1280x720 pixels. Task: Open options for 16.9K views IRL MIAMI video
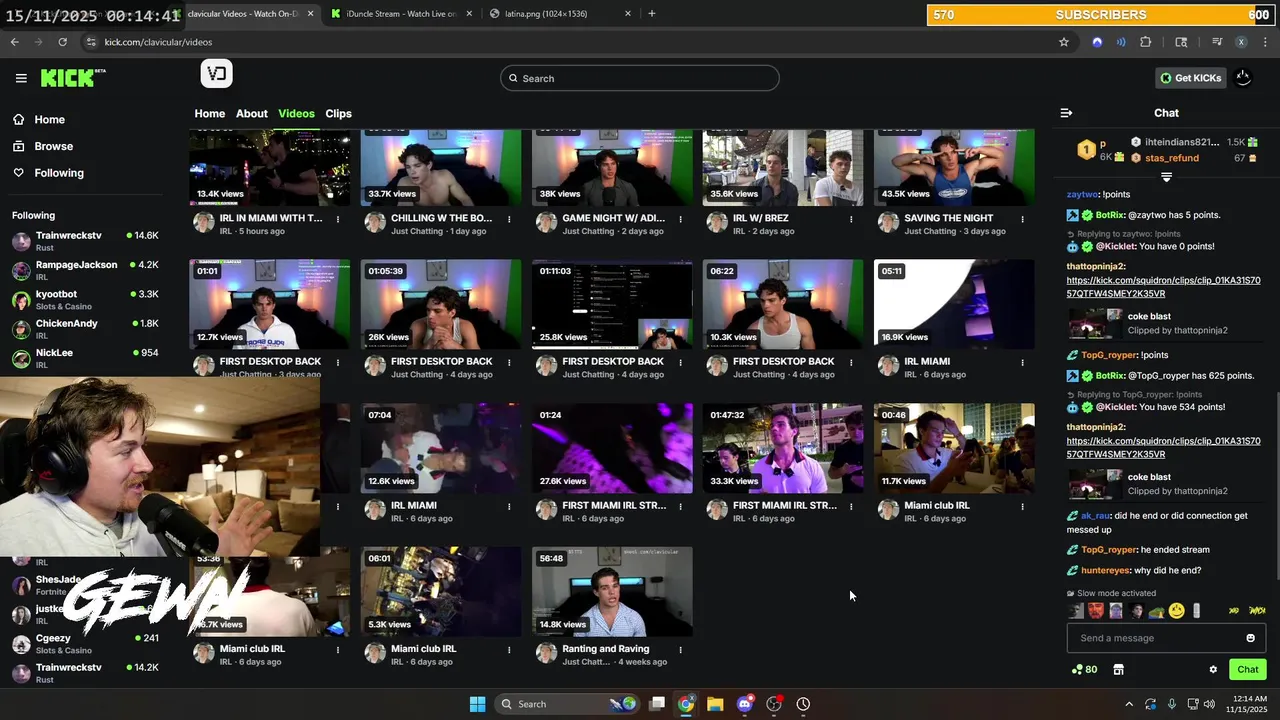(x=1022, y=363)
